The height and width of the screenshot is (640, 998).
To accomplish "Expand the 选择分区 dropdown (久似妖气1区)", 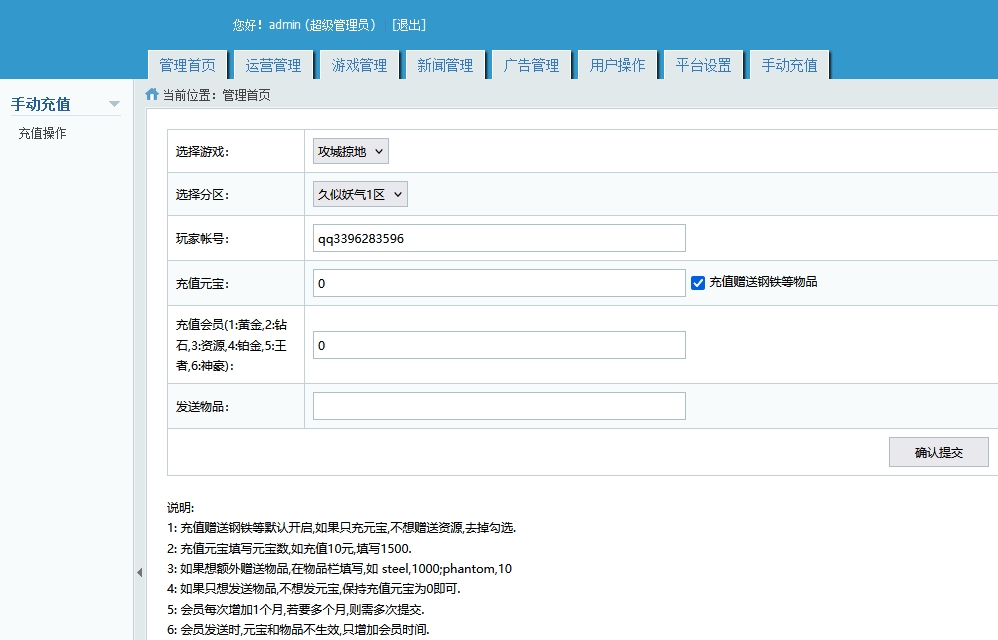I will point(360,195).
